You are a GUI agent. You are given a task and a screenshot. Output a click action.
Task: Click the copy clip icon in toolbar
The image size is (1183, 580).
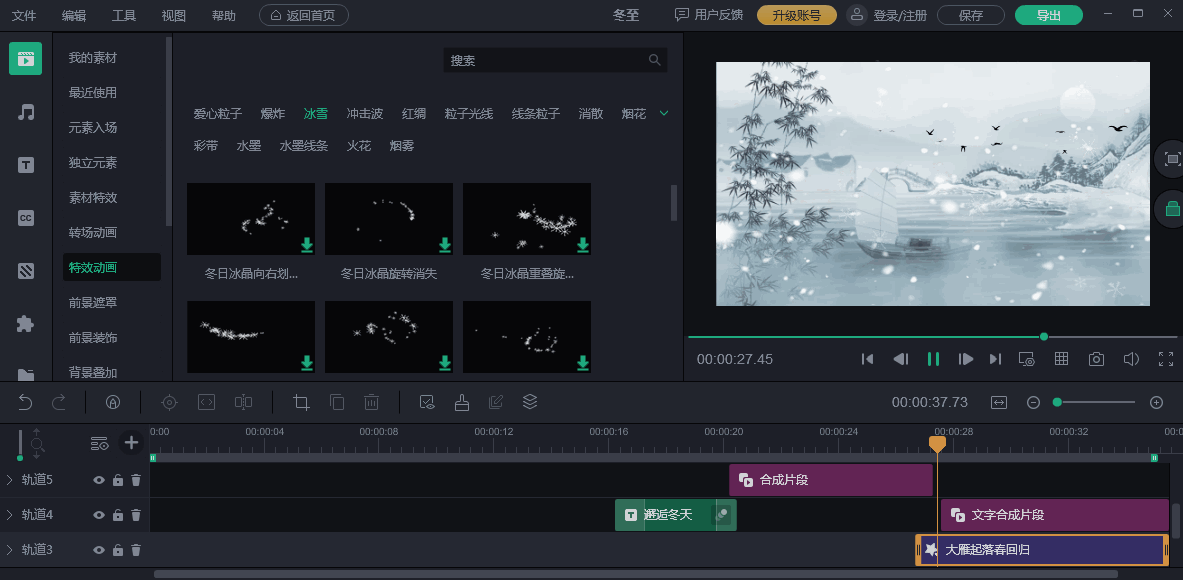click(337, 403)
